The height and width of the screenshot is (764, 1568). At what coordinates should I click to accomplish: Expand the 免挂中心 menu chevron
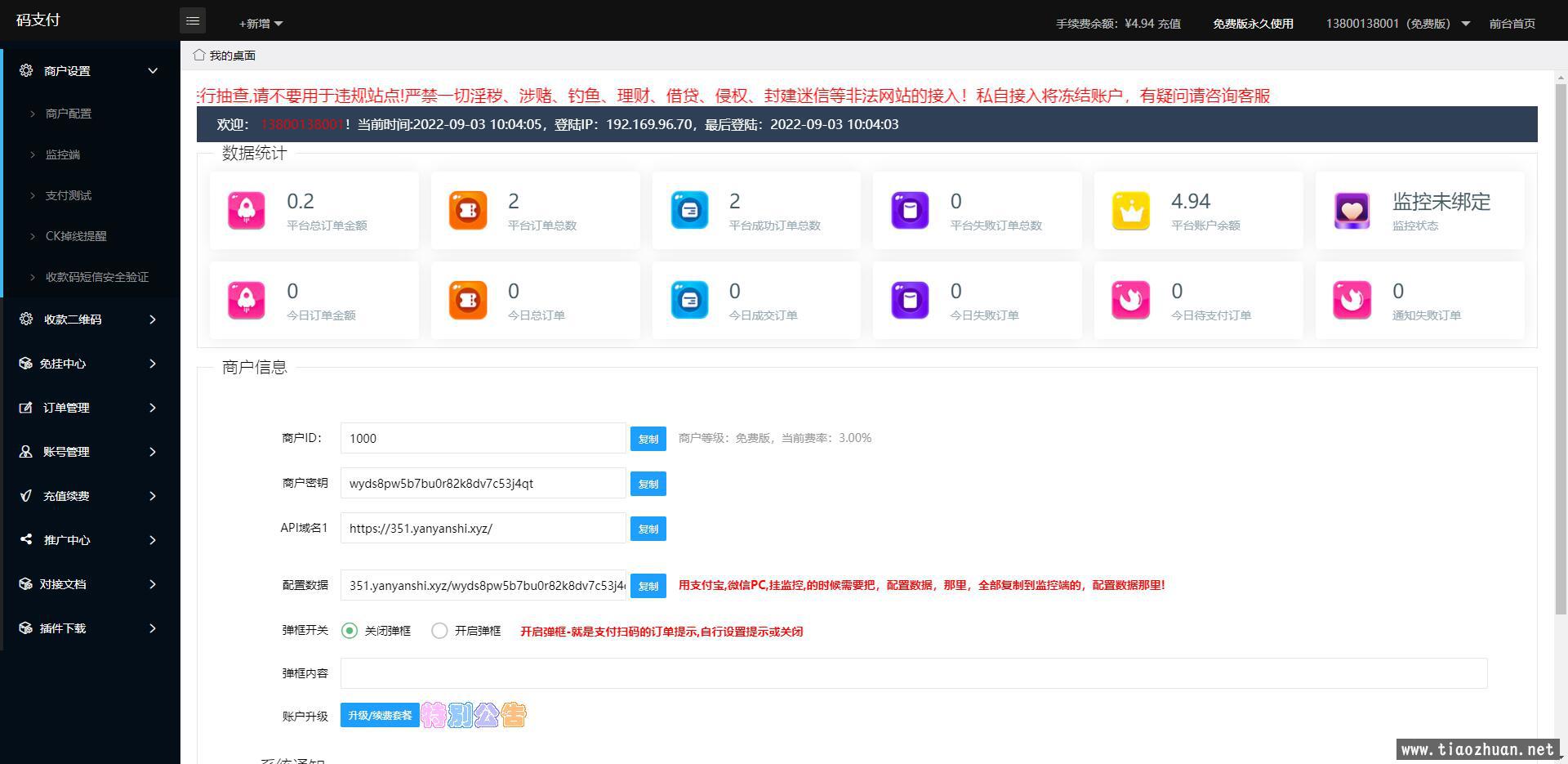pyautogui.click(x=153, y=364)
